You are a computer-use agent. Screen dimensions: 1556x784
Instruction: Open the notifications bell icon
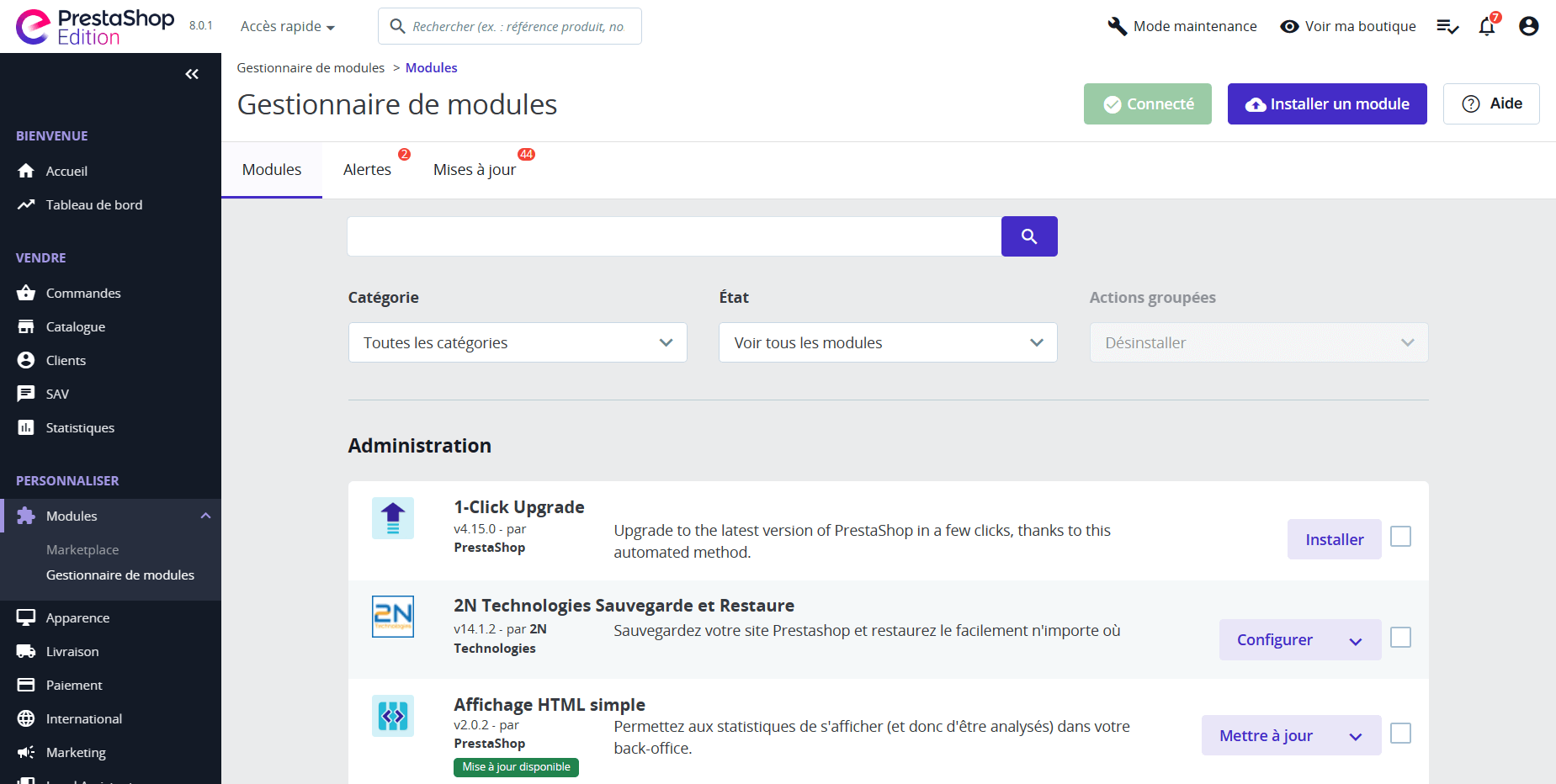[1487, 27]
